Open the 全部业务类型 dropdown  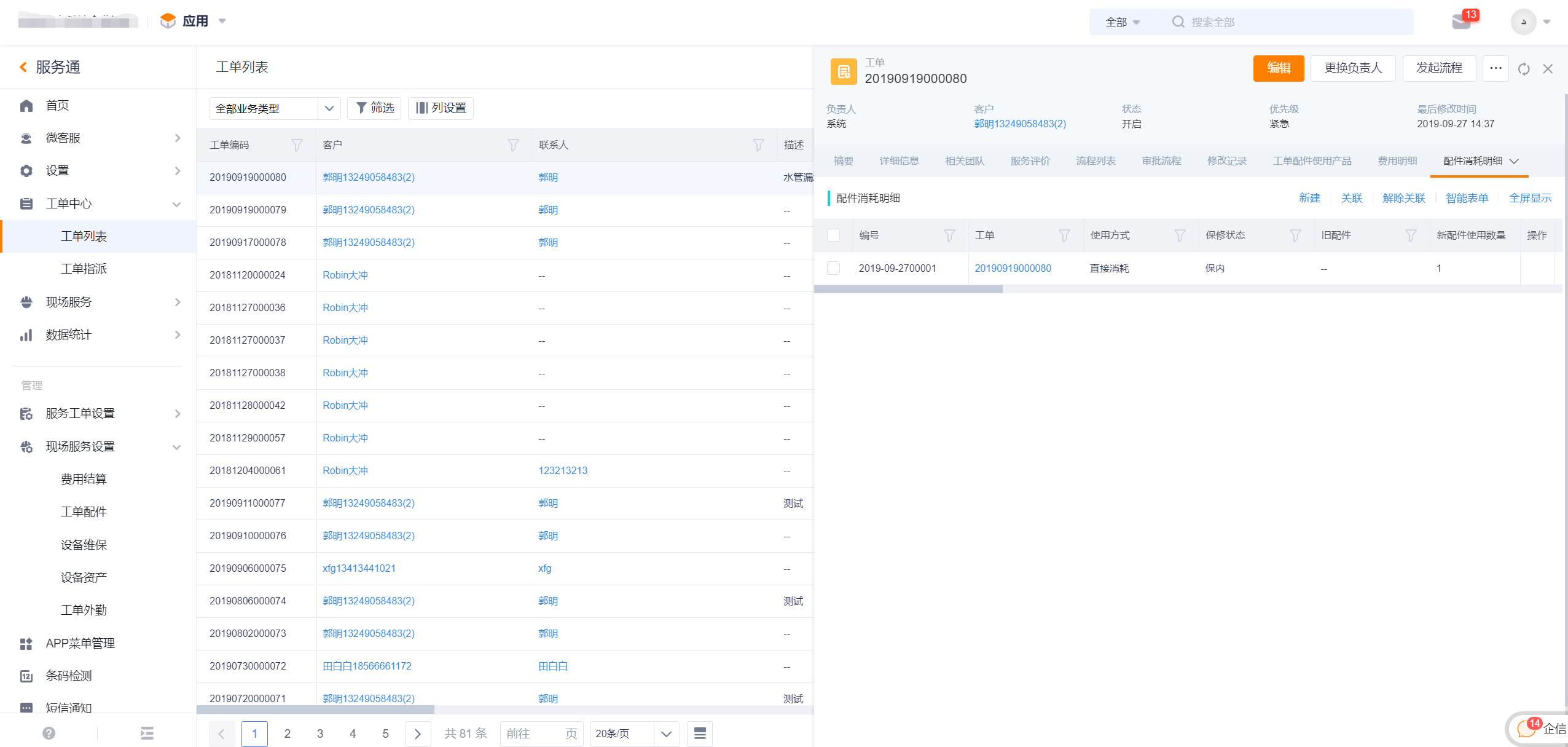click(275, 108)
